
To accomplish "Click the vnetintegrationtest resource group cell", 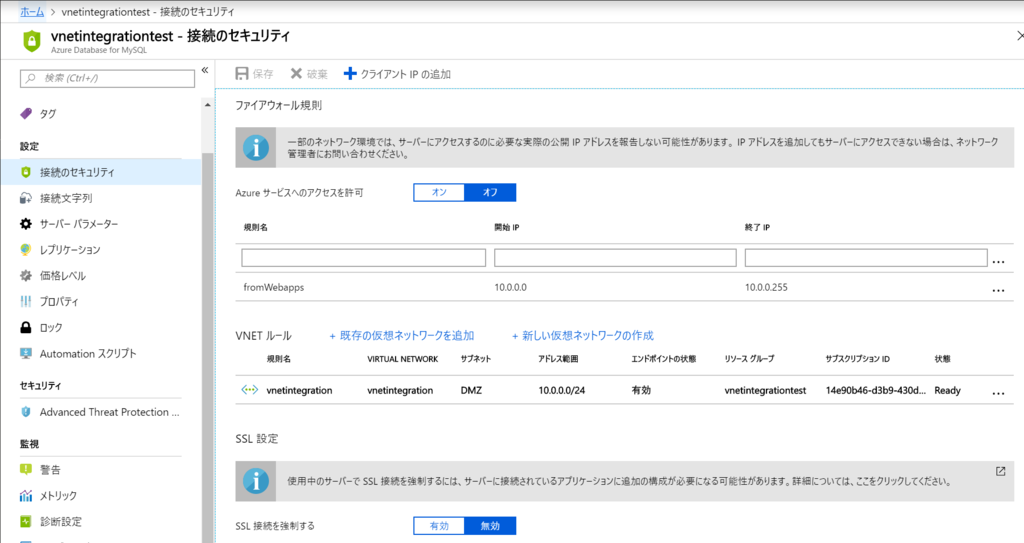I will (x=765, y=390).
